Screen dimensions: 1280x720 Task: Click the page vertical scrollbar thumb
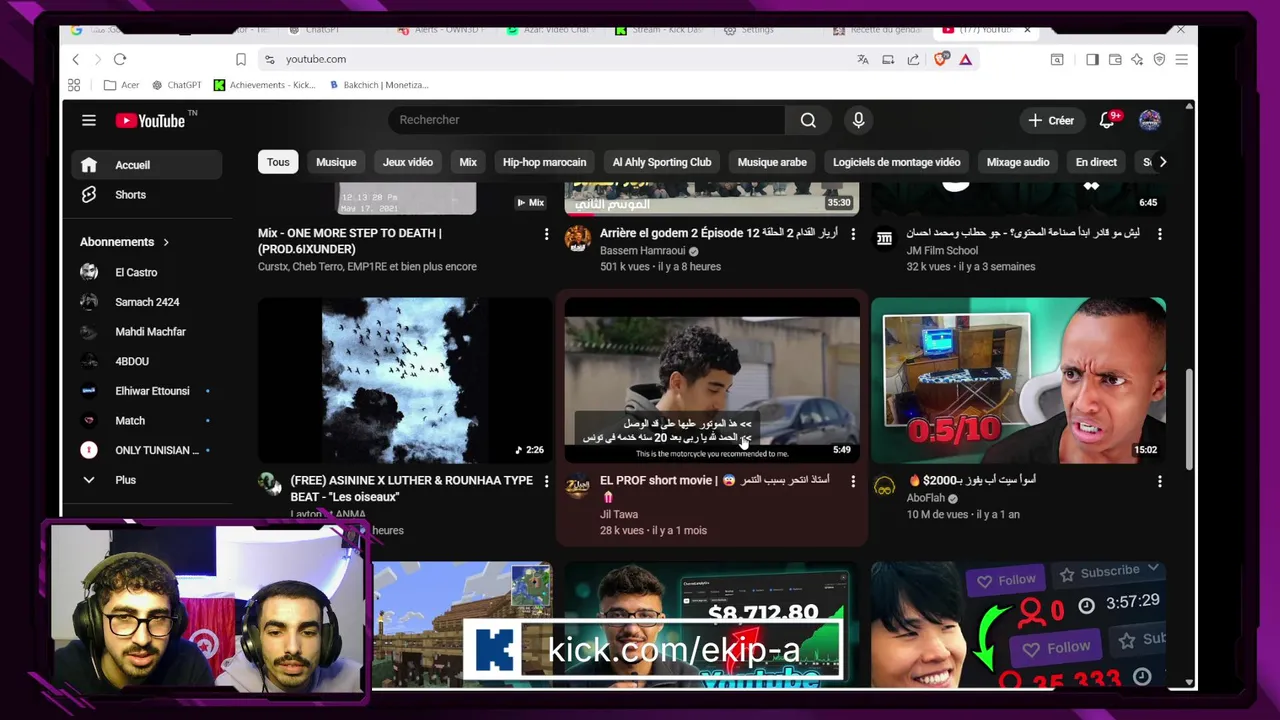[1189, 418]
